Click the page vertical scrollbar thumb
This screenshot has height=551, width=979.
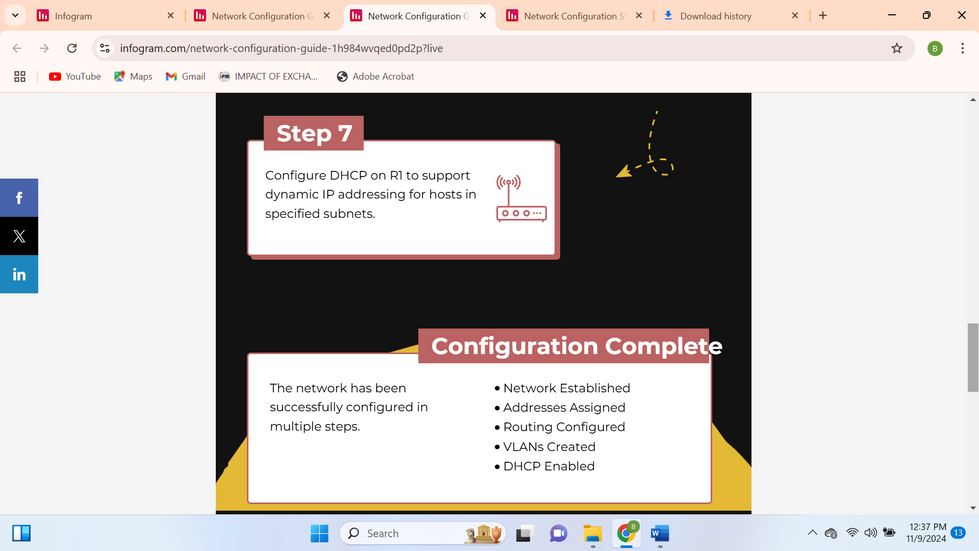click(973, 358)
